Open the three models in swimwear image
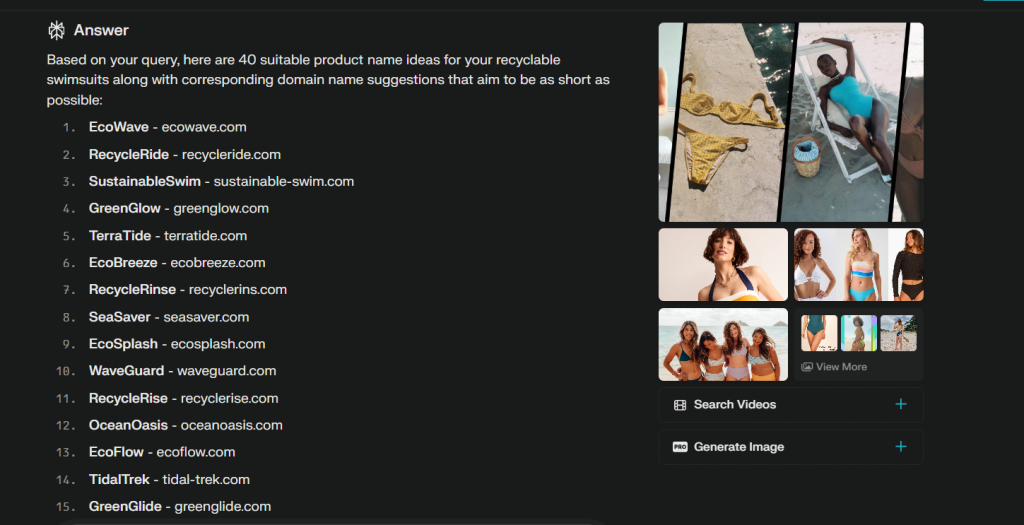Viewport: 1024px width, 525px height. tap(859, 264)
